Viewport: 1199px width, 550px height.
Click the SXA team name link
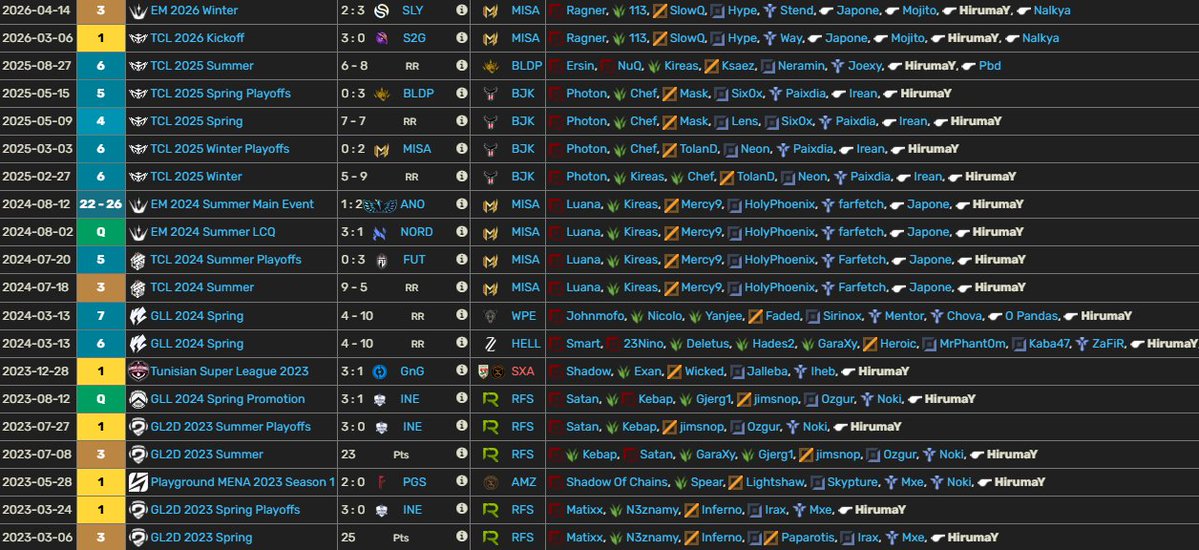pyautogui.click(x=523, y=371)
